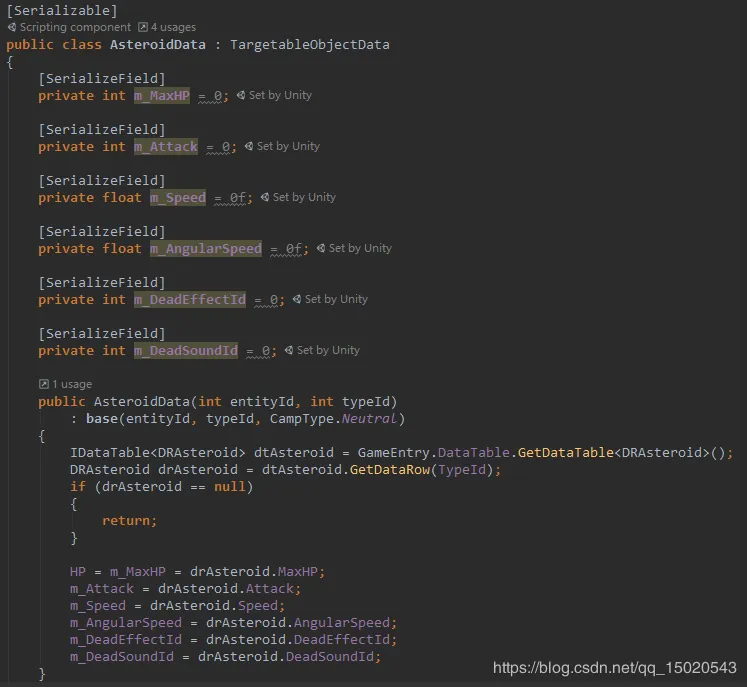Click the highlighted m_MaxHP field declaration

coord(162,96)
